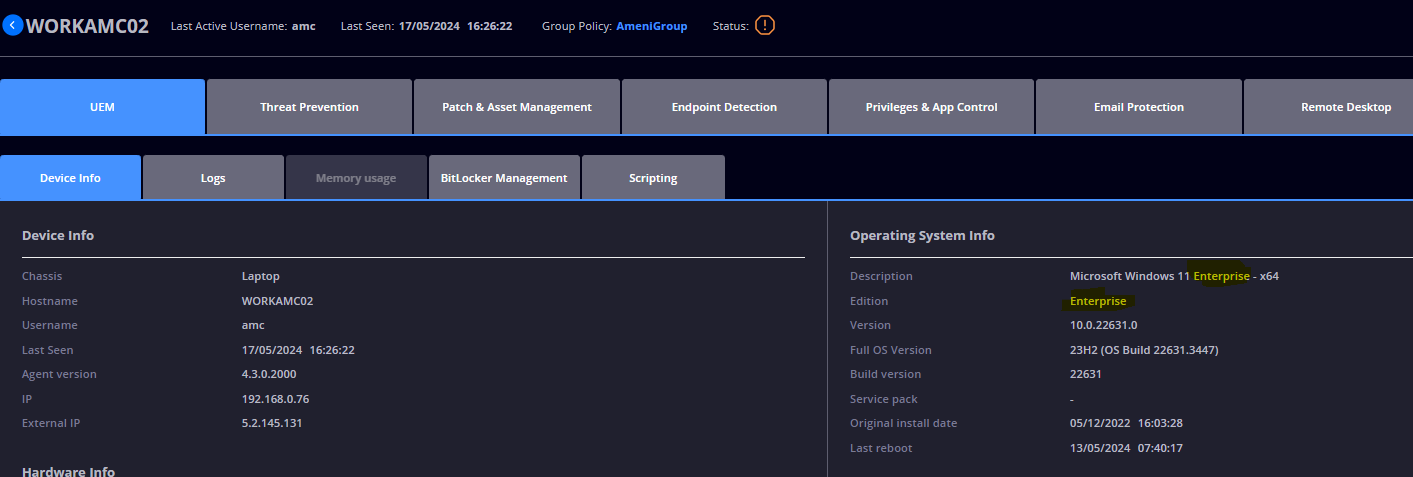1413x477 pixels.
Task: Click the Version value 10.0.22631.0
Action: [x=1103, y=325]
